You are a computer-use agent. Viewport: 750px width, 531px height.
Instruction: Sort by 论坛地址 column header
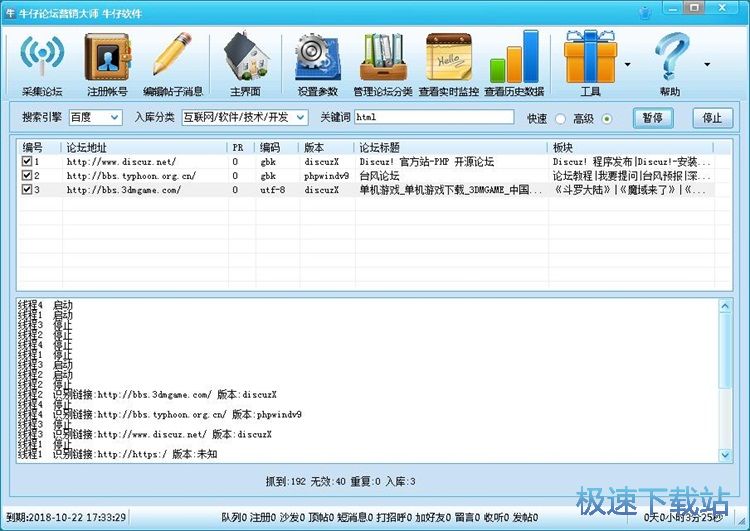[x=145, y=147]
